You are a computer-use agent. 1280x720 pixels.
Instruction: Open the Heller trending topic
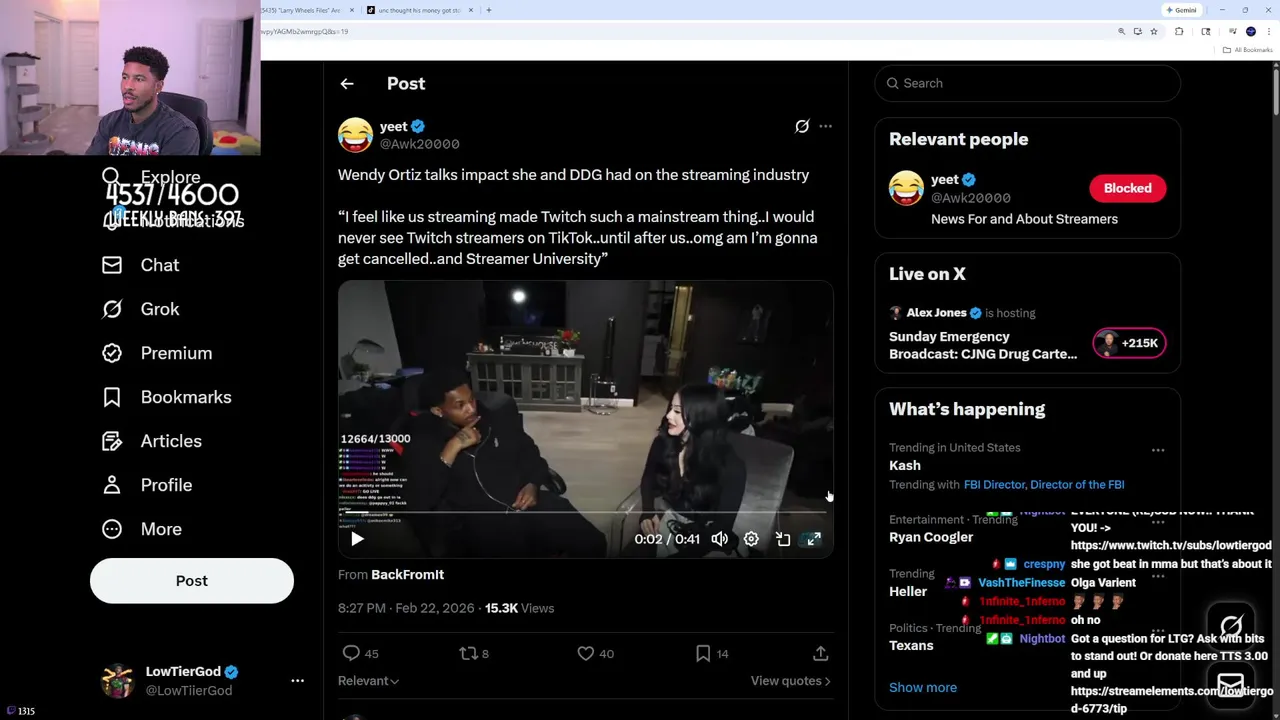pos(908,591)
